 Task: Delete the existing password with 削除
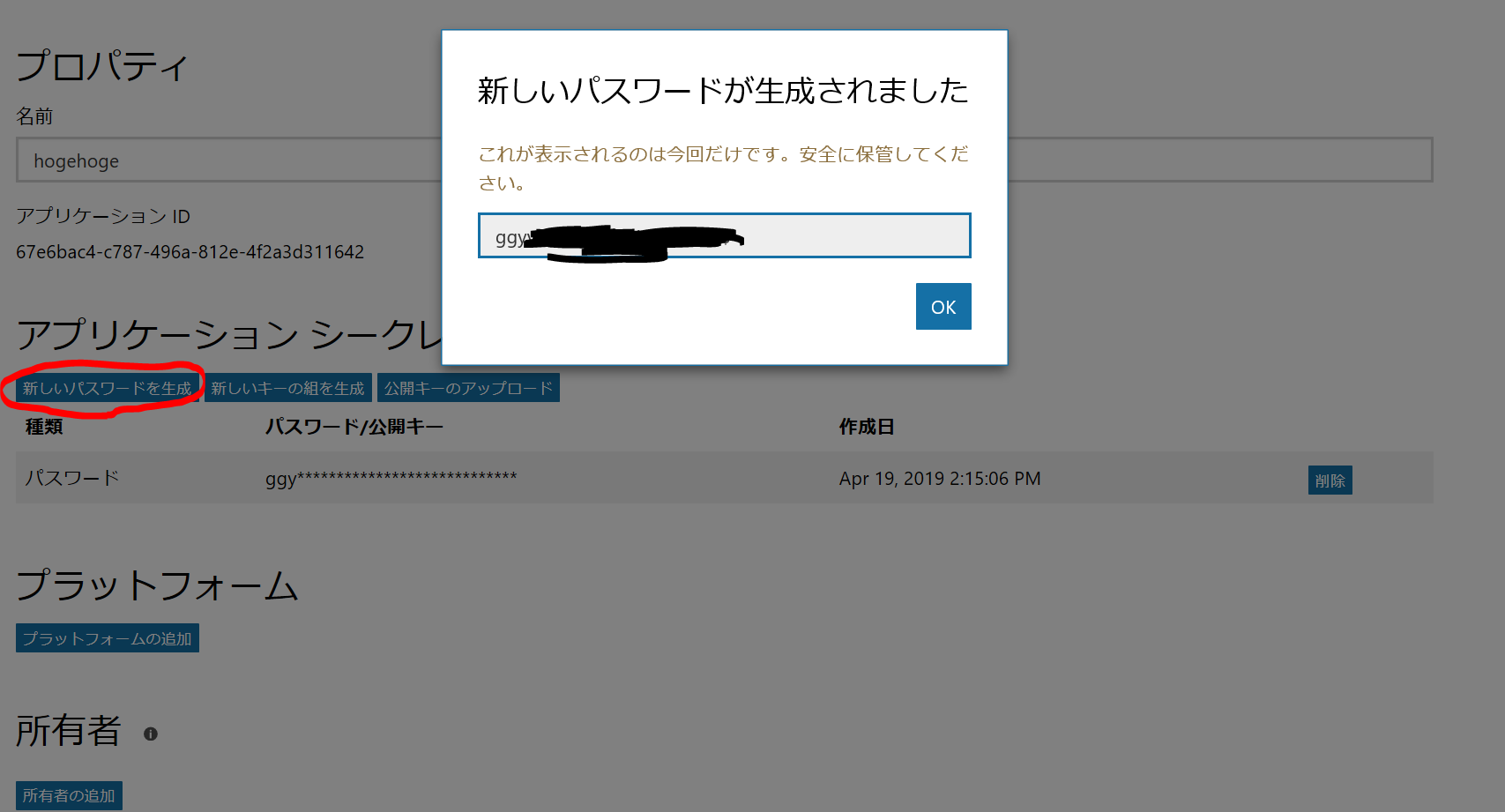click(1330, 480)
